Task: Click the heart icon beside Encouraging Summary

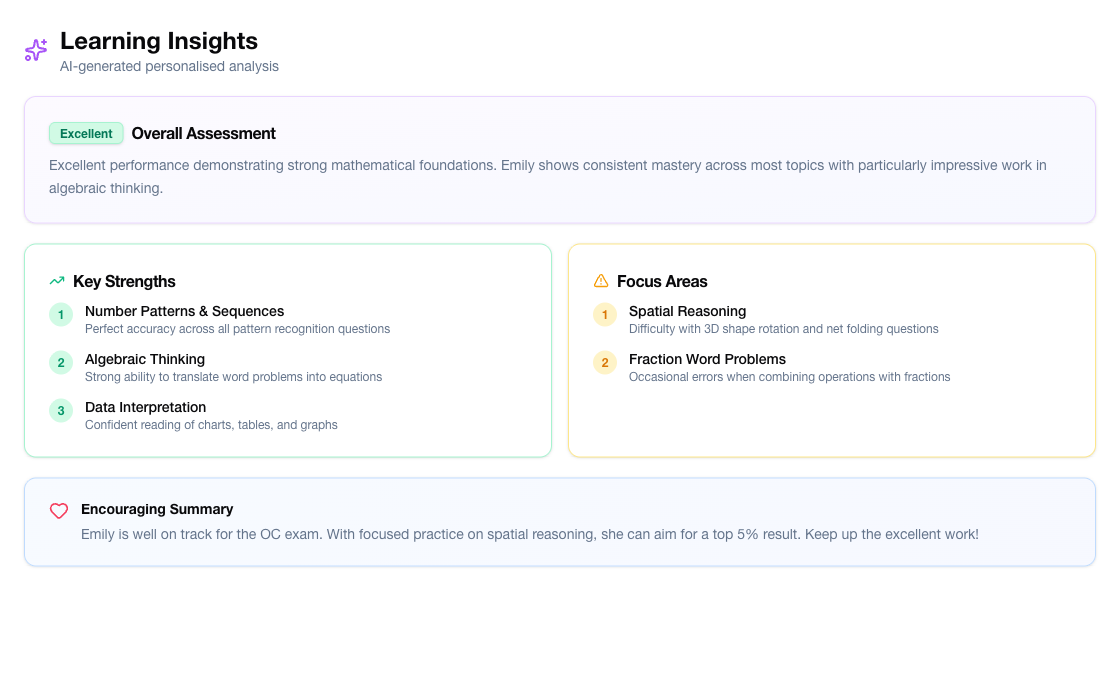Action: [x=58, y=511]
